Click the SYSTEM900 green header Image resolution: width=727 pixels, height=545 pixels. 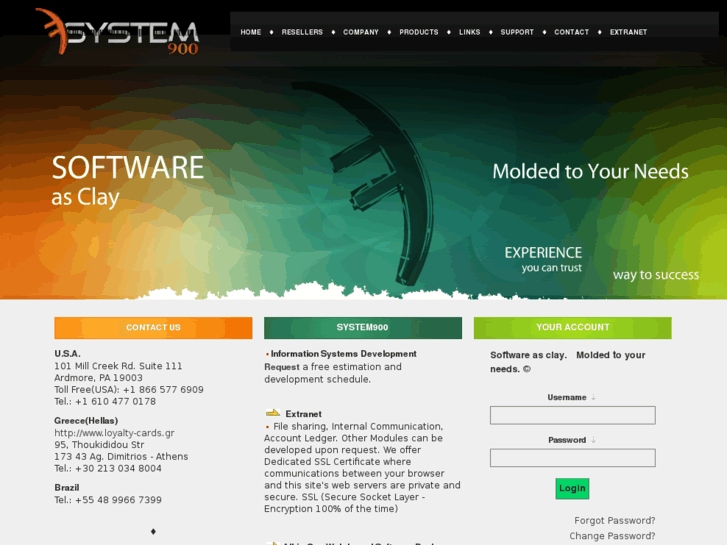pos(363,327)
